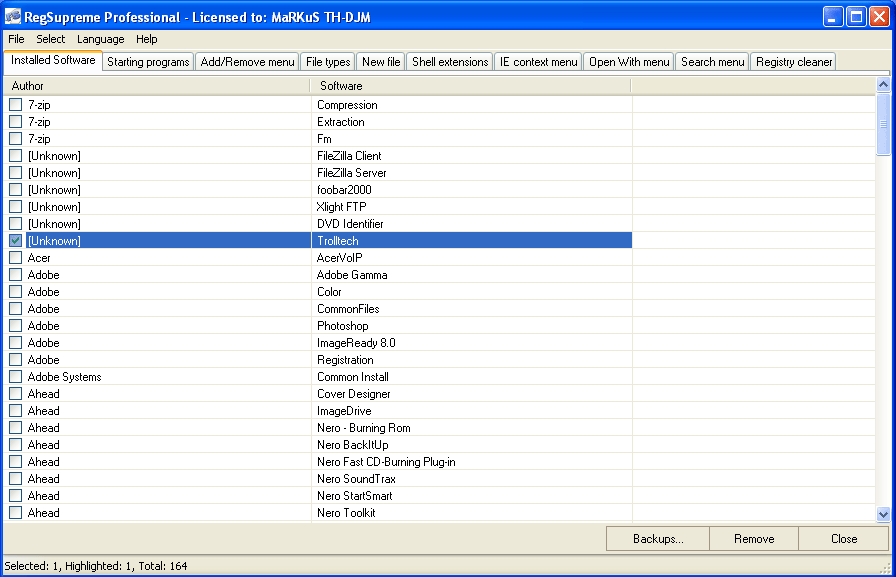Viewport: 896px width, 577px height.
Task: Select the checkbox for AcerVoIP
Action: 15,258
